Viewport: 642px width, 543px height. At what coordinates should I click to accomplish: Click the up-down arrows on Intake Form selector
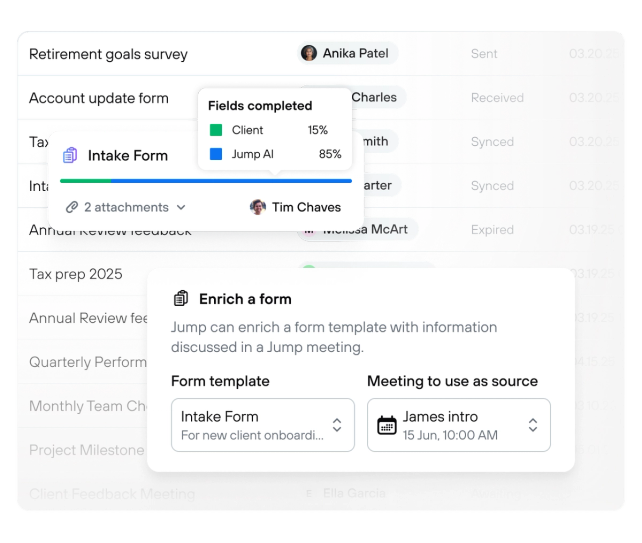(337, 425)
